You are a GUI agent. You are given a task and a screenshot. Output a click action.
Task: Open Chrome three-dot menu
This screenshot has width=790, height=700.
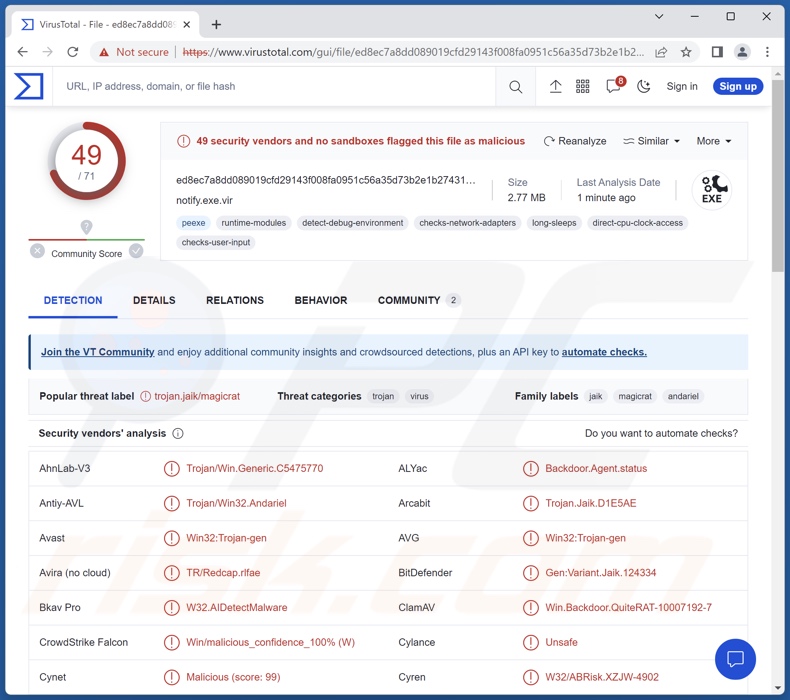pyautogui.click(x=767, y=52)
